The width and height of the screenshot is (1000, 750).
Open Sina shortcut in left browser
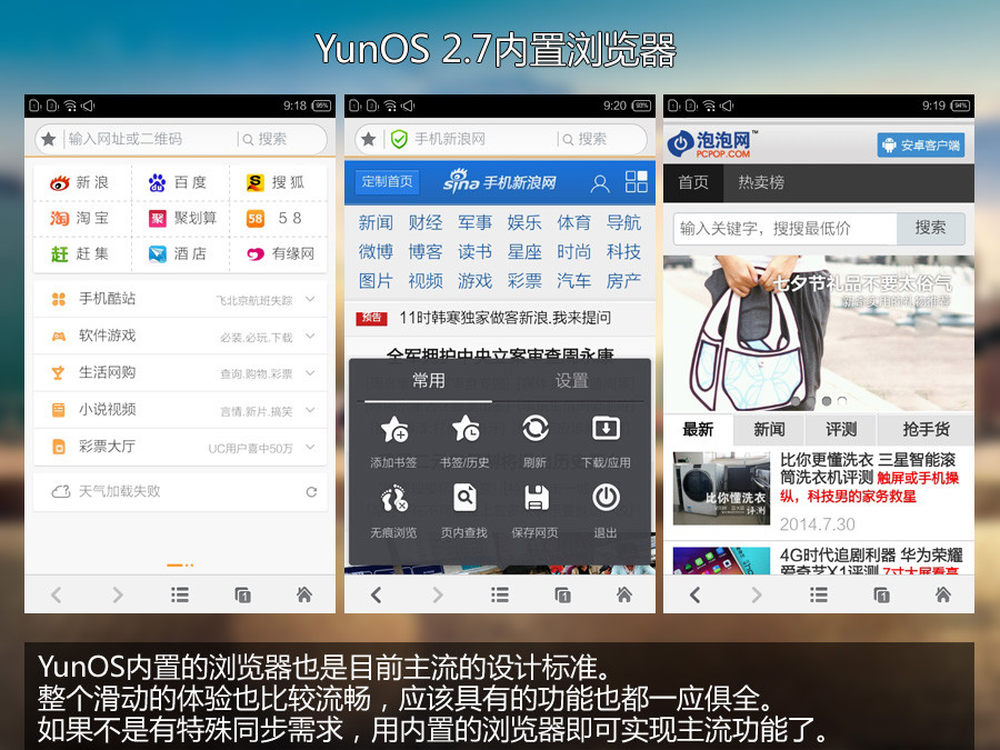(80, 183)
